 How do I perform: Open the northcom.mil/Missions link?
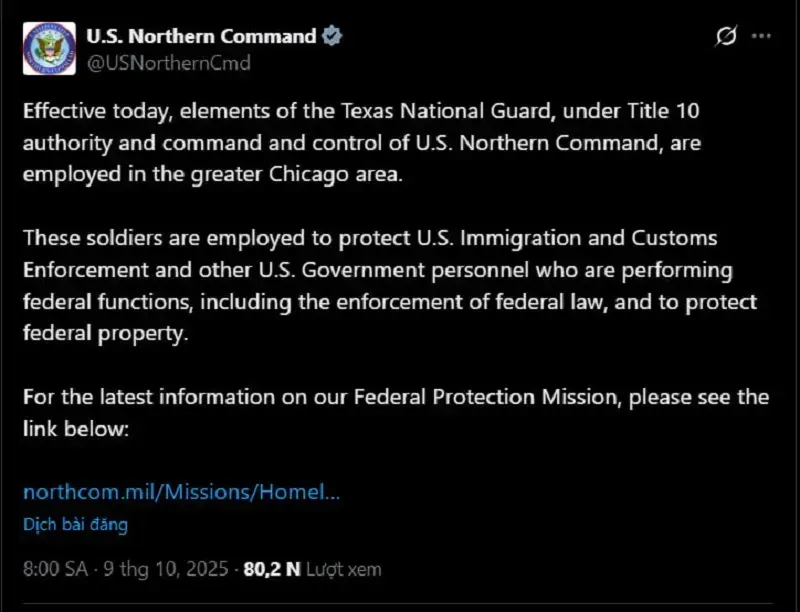[181, 492]
